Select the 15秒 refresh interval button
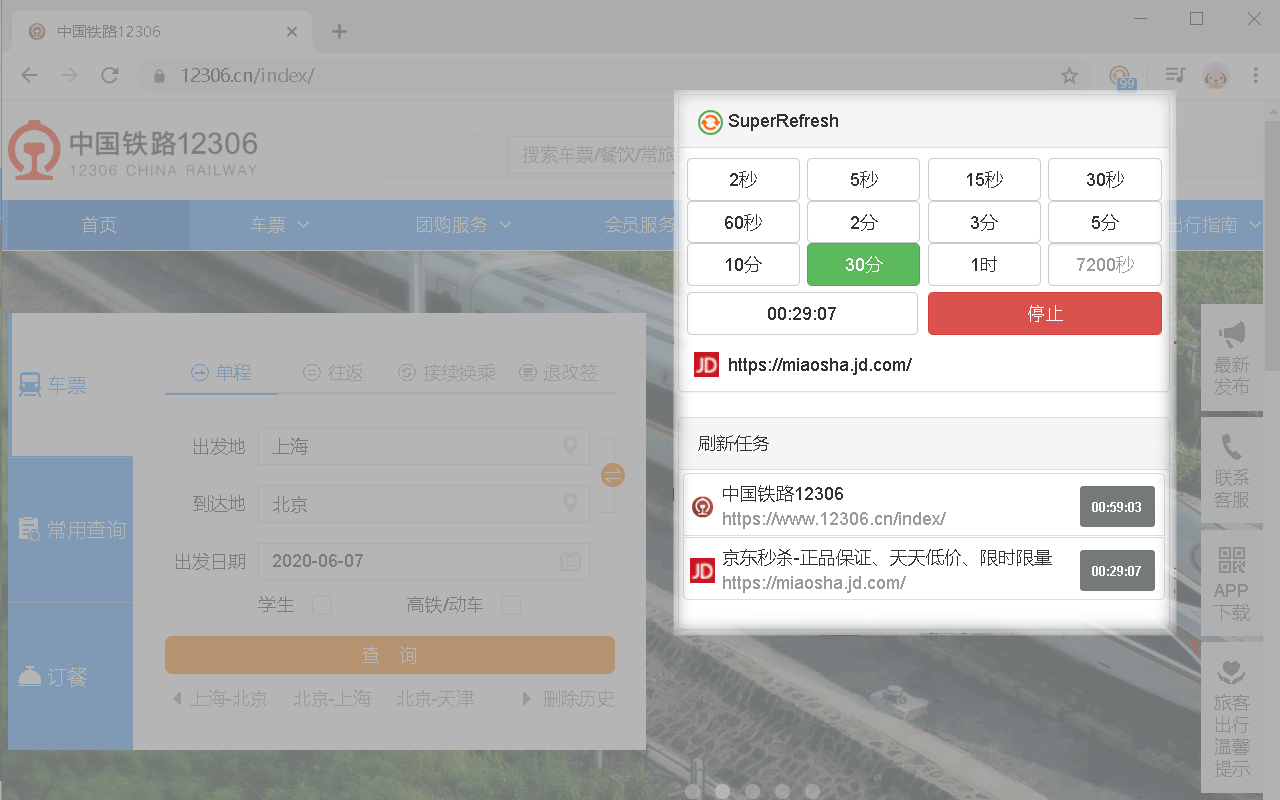Screen dimensions: 1280x800 point(984,180)
